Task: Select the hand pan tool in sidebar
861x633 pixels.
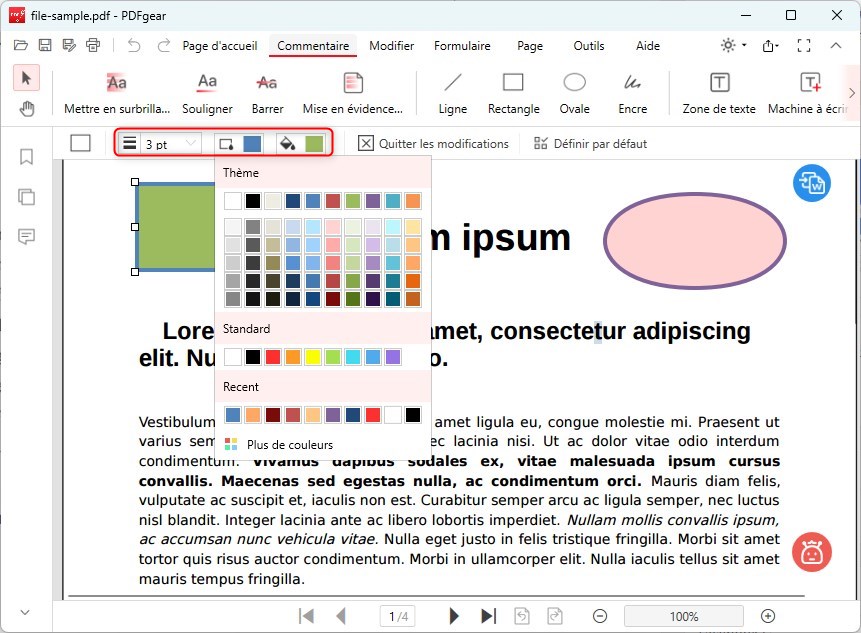Action: coord(26,108)
